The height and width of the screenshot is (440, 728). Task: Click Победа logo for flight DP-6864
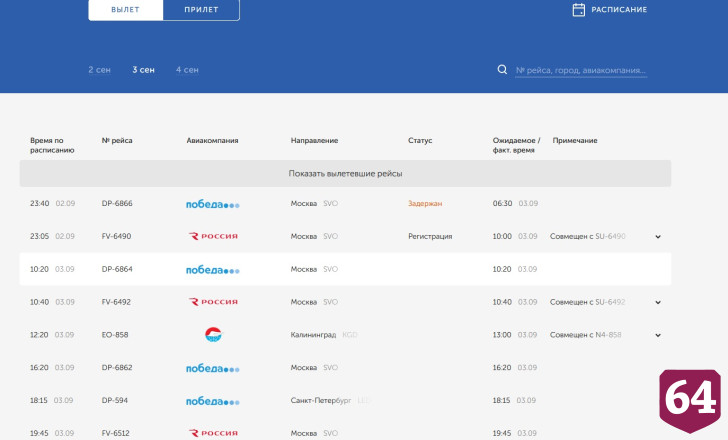(213, 270)
